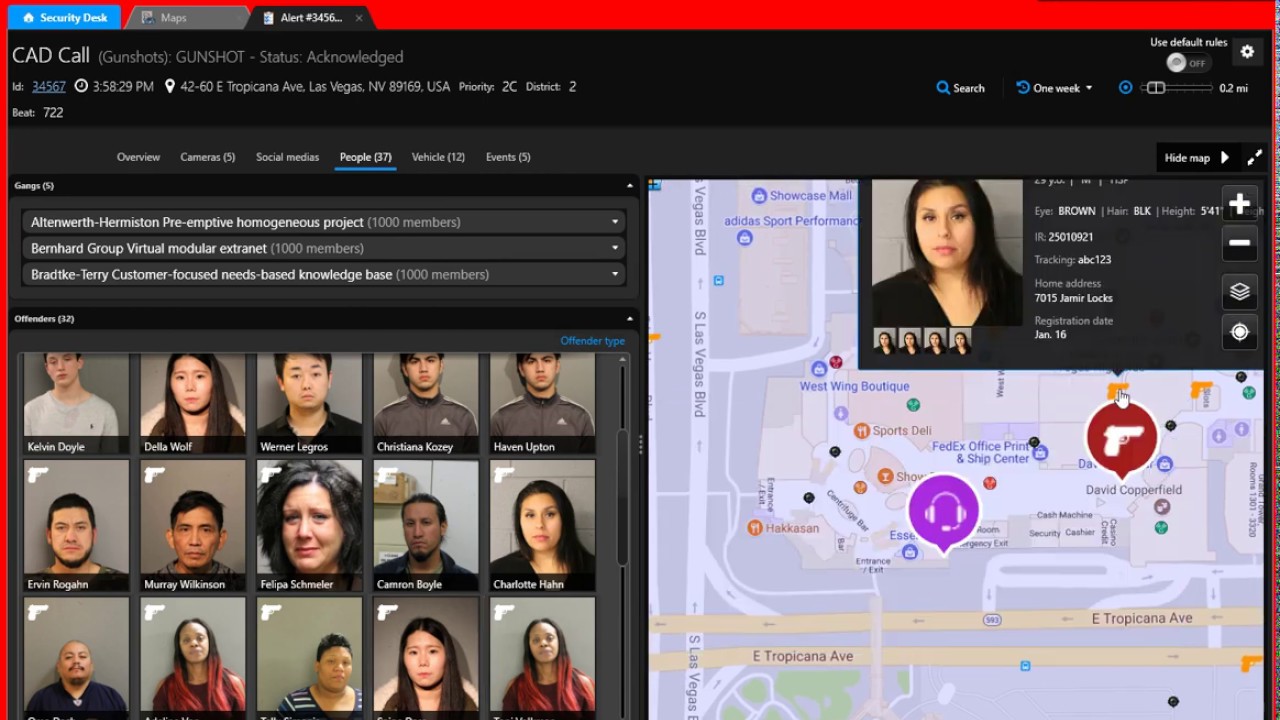Open the map layers selector

(x=1239, y=291)
